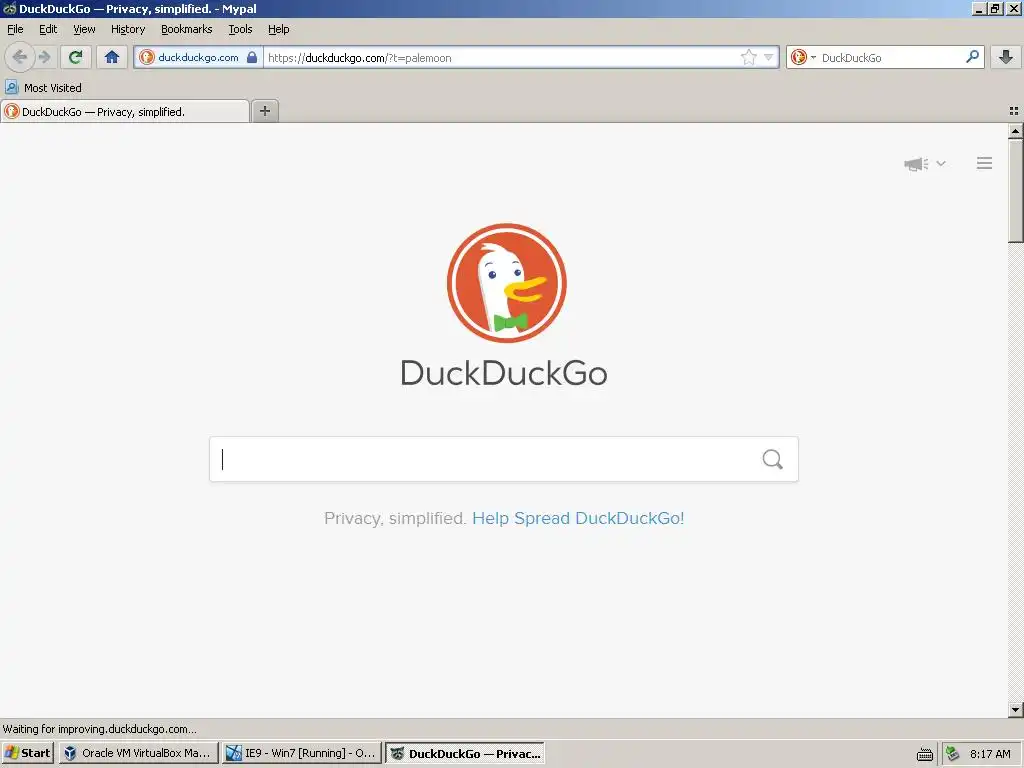
Task: Open the search engine selector dropdown
Action: (813, 57)
